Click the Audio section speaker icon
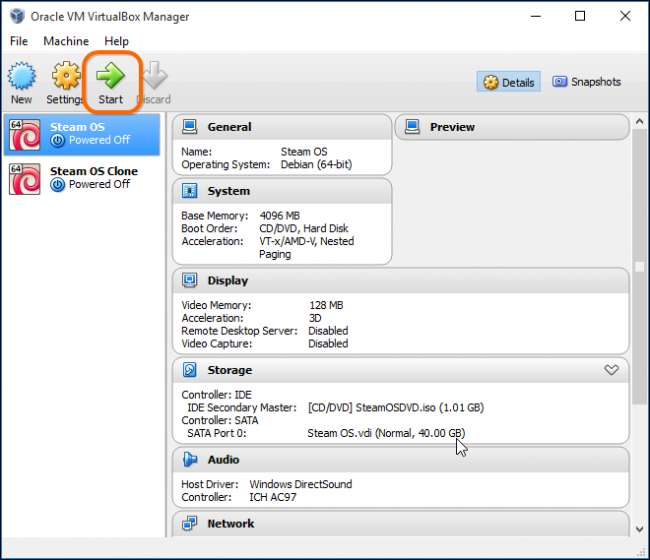 190,459
